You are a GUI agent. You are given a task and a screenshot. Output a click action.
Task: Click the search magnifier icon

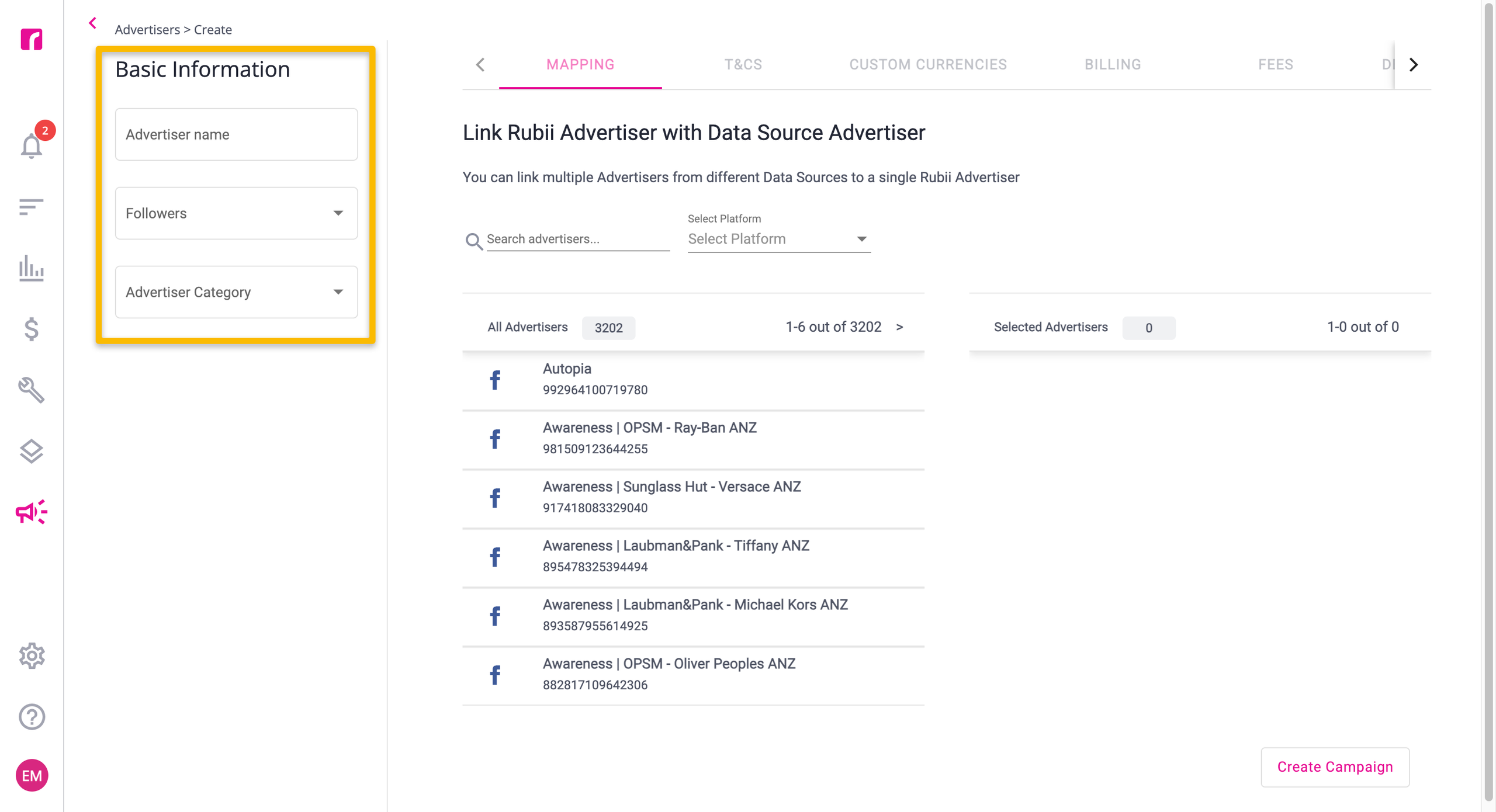click(473, 241)
